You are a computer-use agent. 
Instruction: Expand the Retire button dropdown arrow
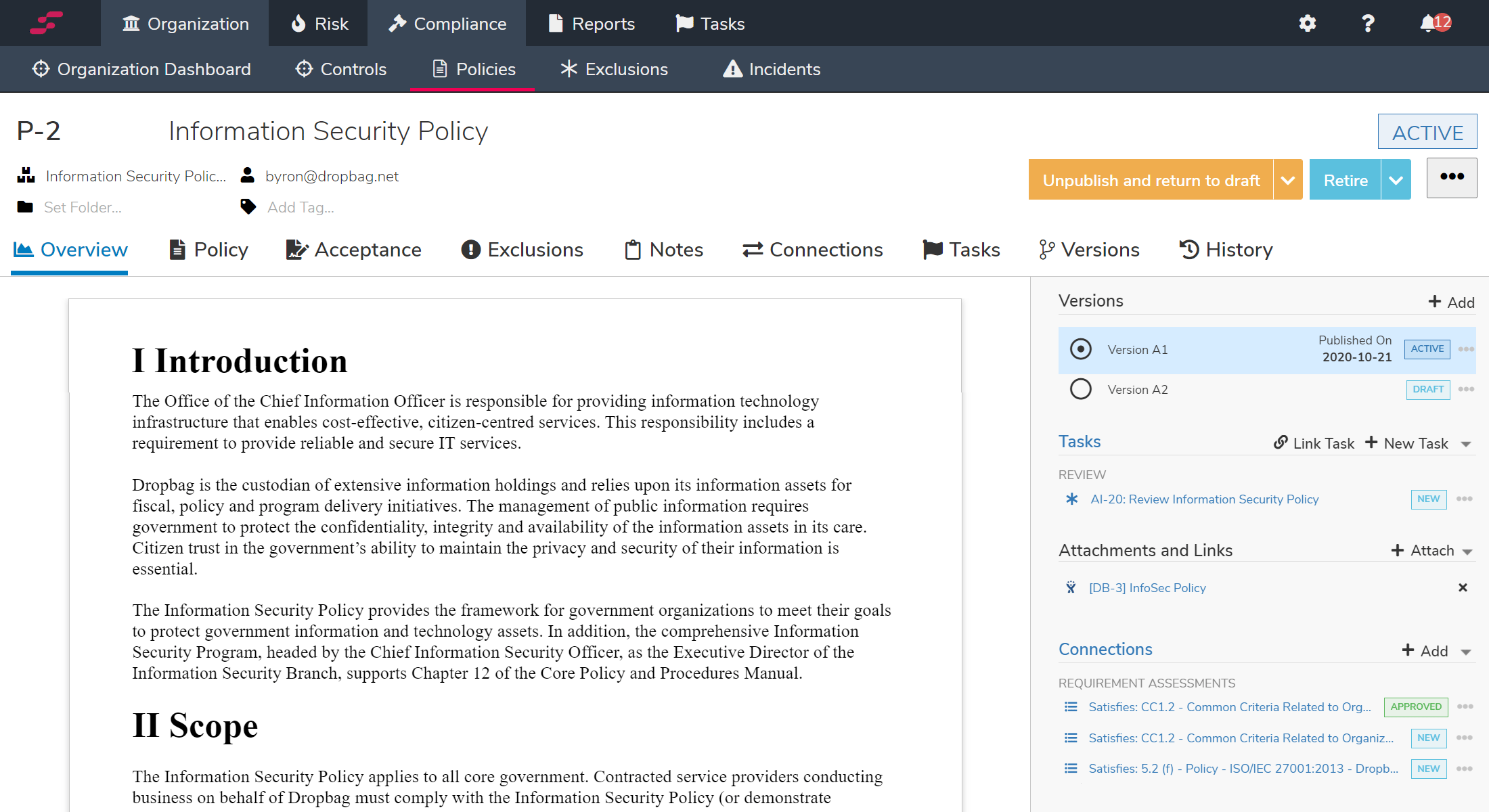click(x=1396, y=180)
